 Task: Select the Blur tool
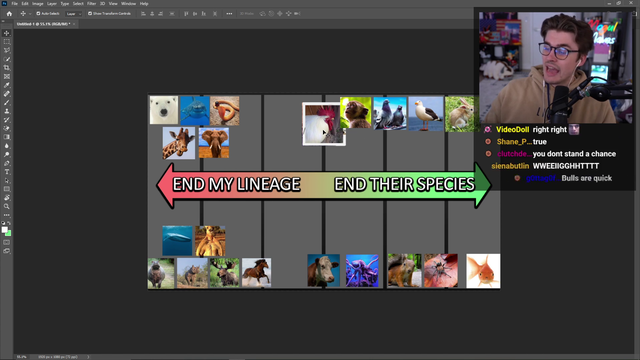(x=7, y=146)
